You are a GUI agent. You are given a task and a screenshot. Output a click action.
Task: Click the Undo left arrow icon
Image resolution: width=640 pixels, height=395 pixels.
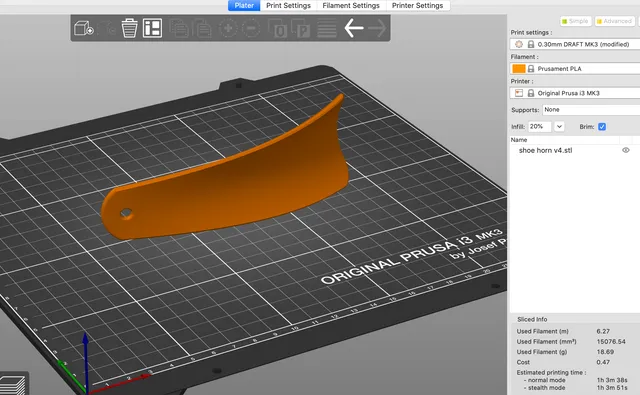(x=354, y=28)
